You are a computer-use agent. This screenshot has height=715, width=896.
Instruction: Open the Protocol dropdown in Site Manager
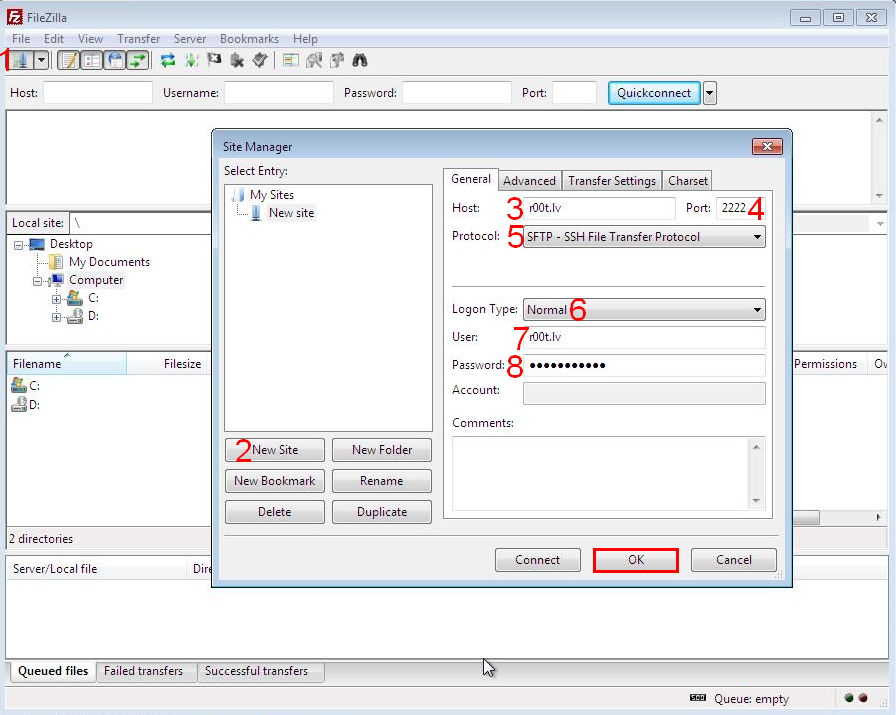645,237
